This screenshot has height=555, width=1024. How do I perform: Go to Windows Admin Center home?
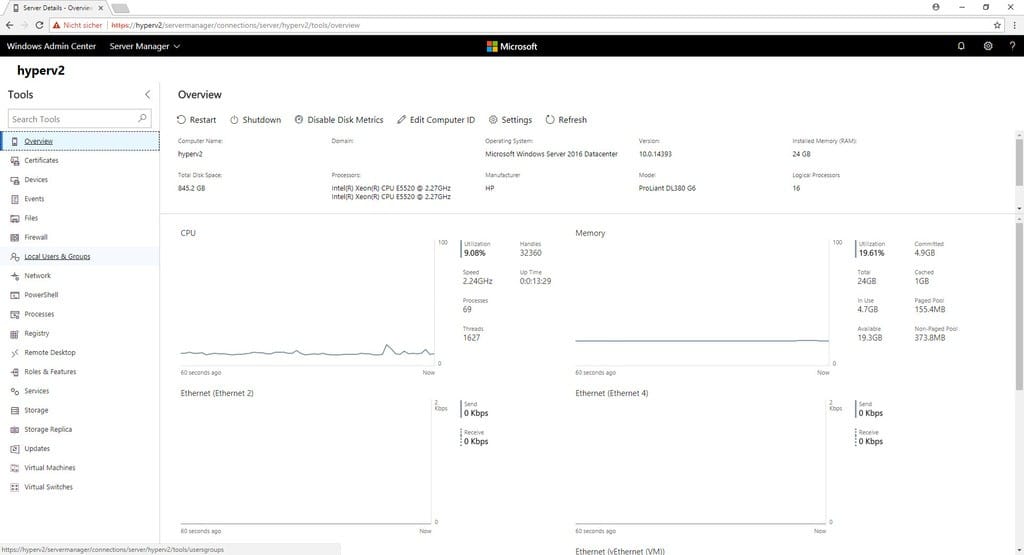coord(51,46)
